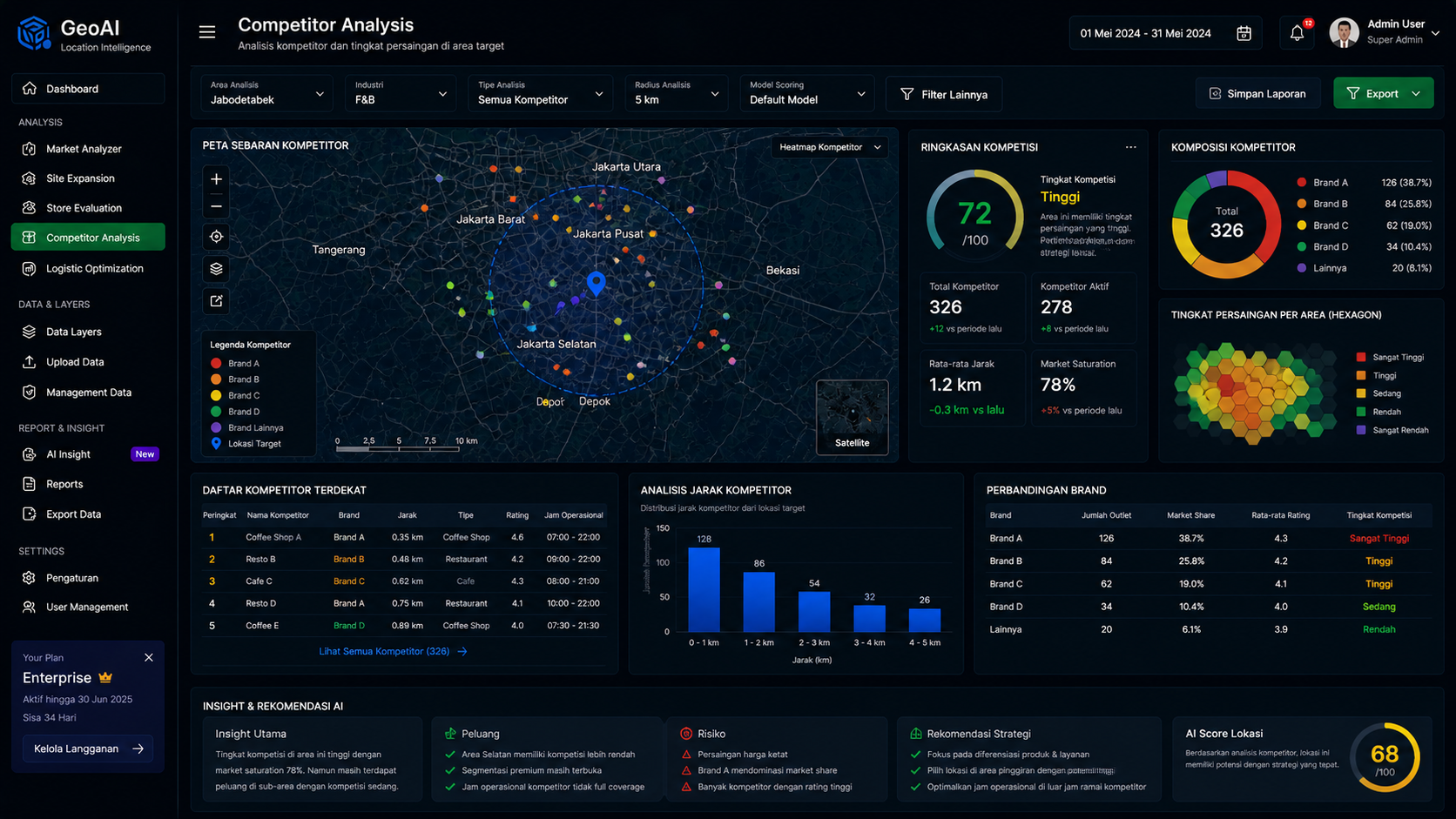Click the Pengaturan gear icon
This screenshot has width=1456, height=819.
tap(30, 578)
